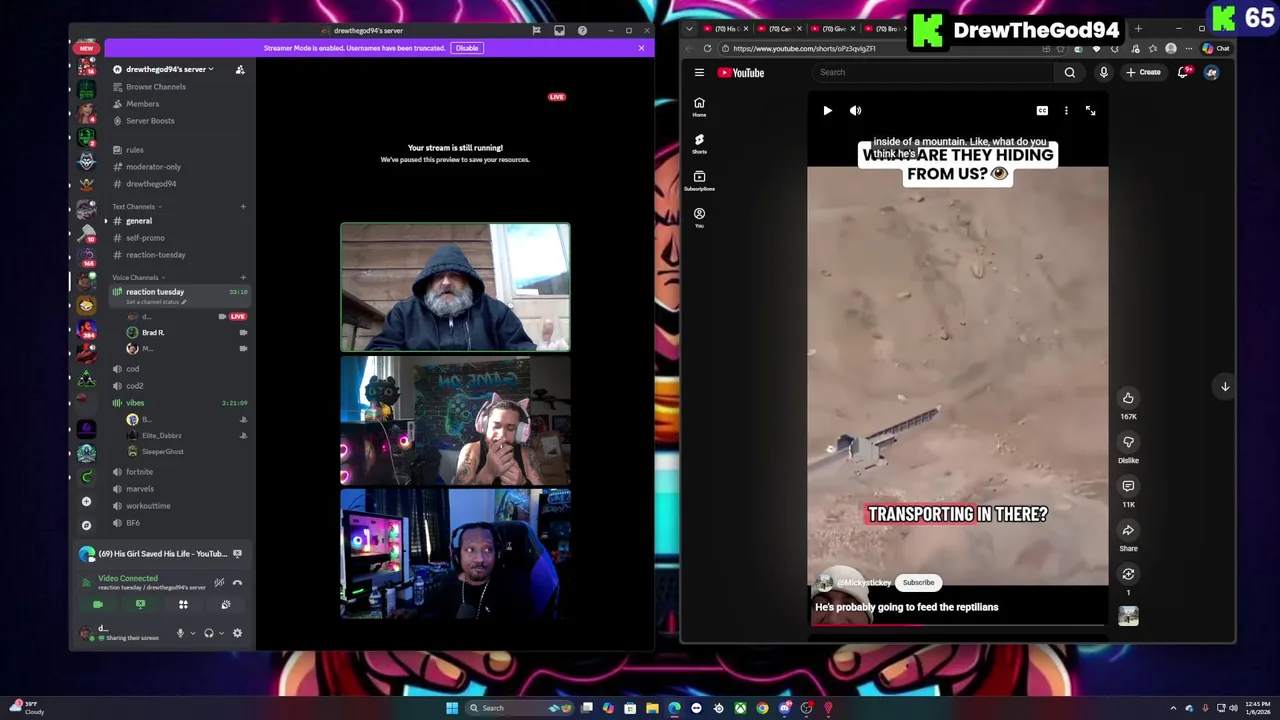Open the Discord inbox icon in the title bar
The width and height of the screenshot is (1280, 720).
point(559,30)
